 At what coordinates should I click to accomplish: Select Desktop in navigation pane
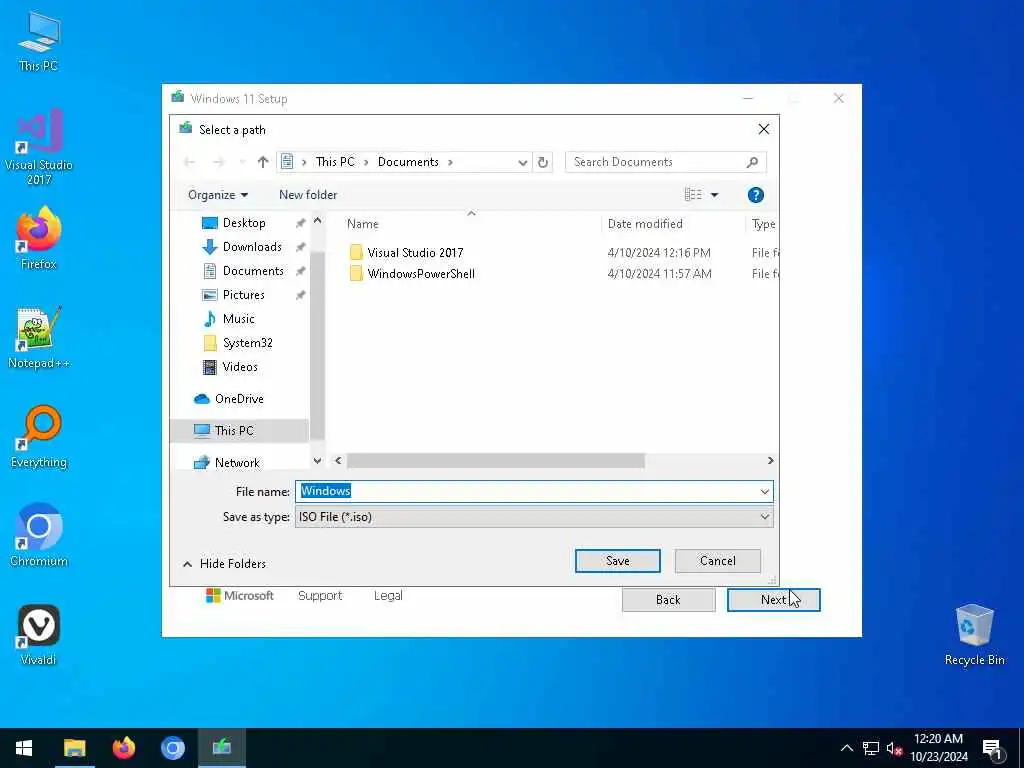pyautogui.click(x=244, y=223)
